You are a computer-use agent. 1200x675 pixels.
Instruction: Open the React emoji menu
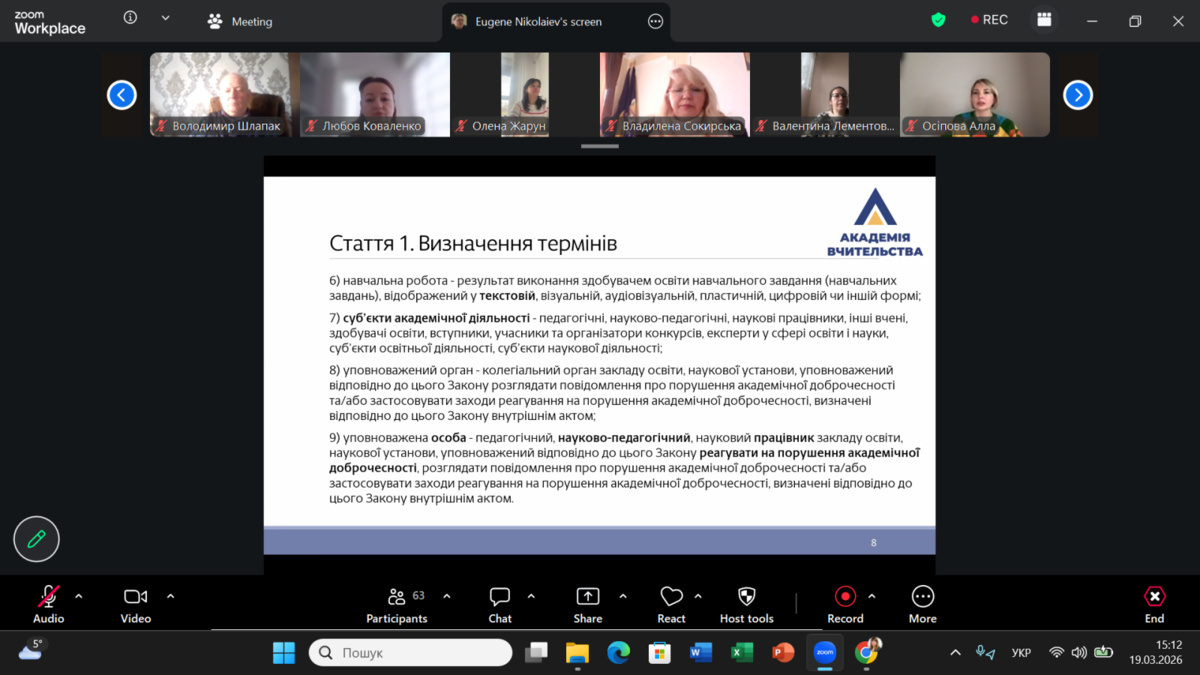coord(671,604)
